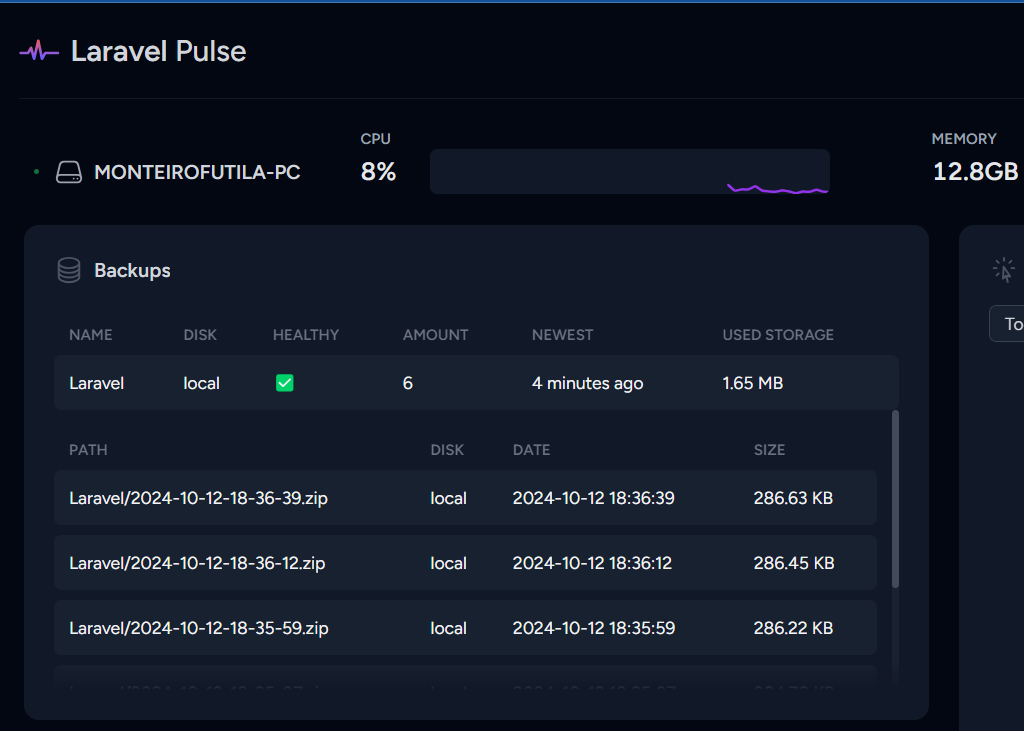
Task: Click local disk for 18-36-39.zip row
Action: [x=448, y=498]
